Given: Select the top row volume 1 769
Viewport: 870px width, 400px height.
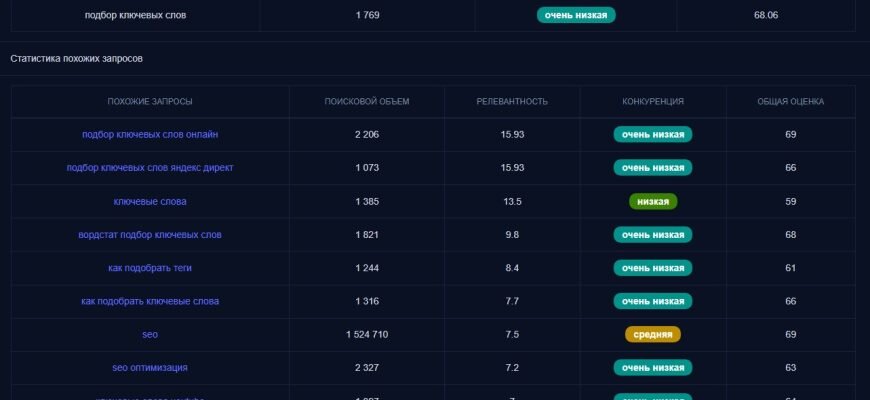Looking at the screenshot, I should pos(367,15).
